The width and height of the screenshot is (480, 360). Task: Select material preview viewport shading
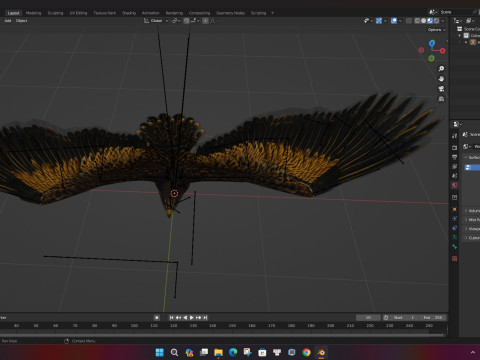click(x=430, y=21)
